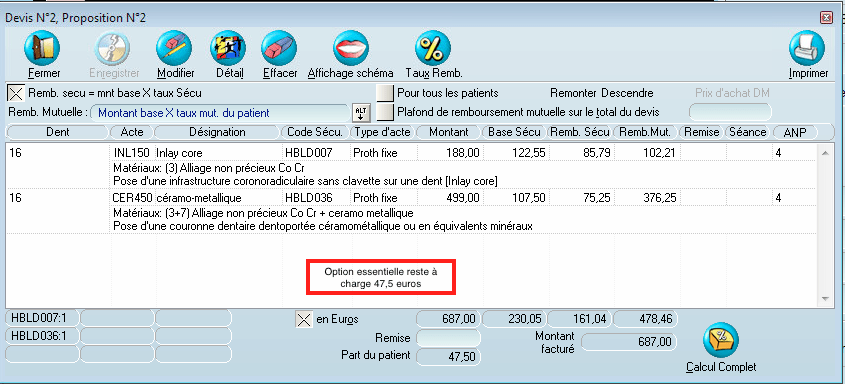The height and width of the screenshot is (384, 845).
Task: Enable Plafond de remboursement mutuelle checkbox
Action: point(385,112)
